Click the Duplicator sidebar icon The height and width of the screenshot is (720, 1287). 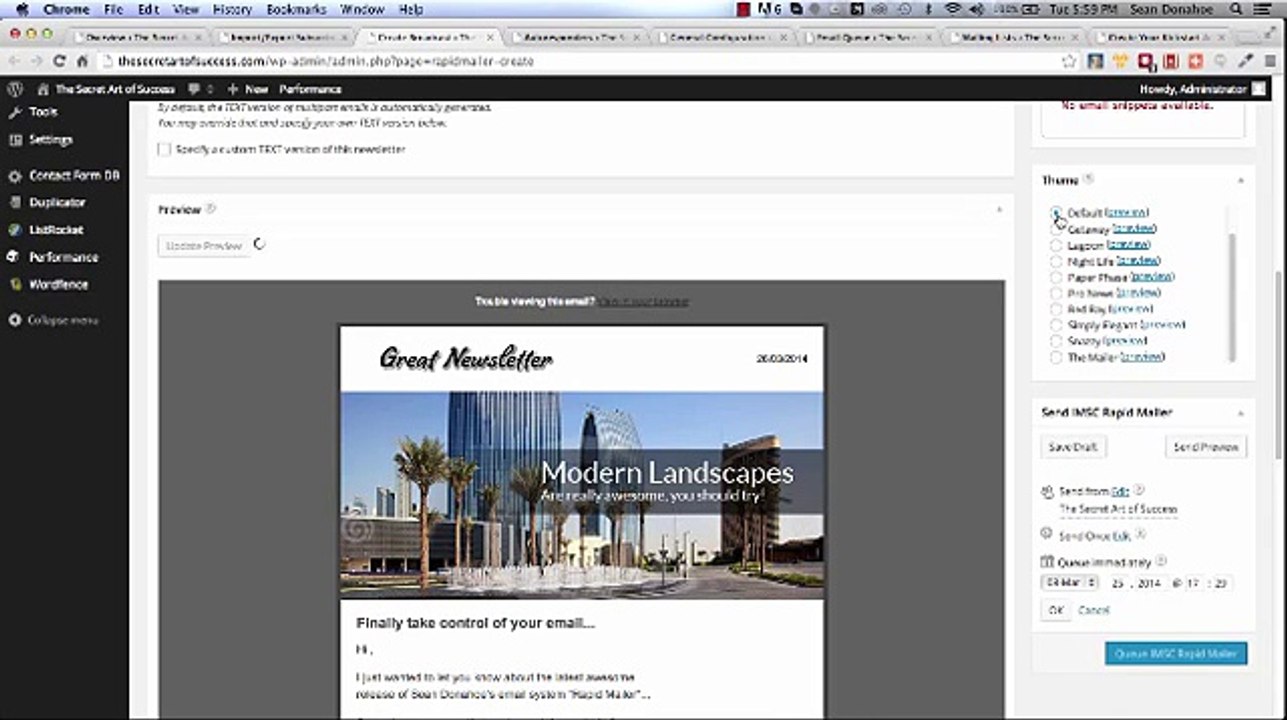pos(15,202)
